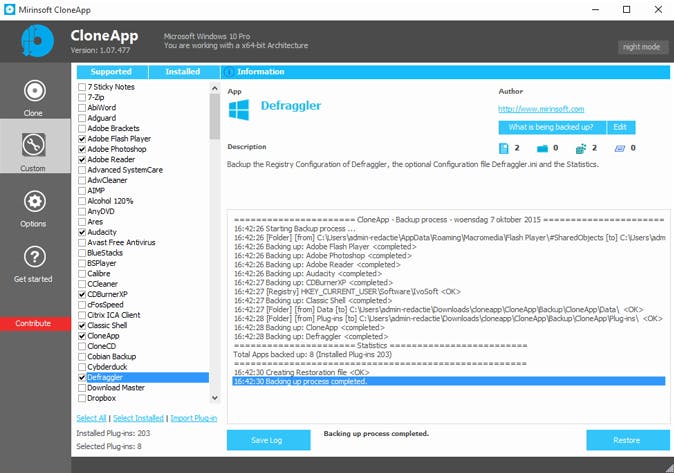
Task: Check the 7 Sticky Notes checkbox
Action: click(x=82, y=87)
